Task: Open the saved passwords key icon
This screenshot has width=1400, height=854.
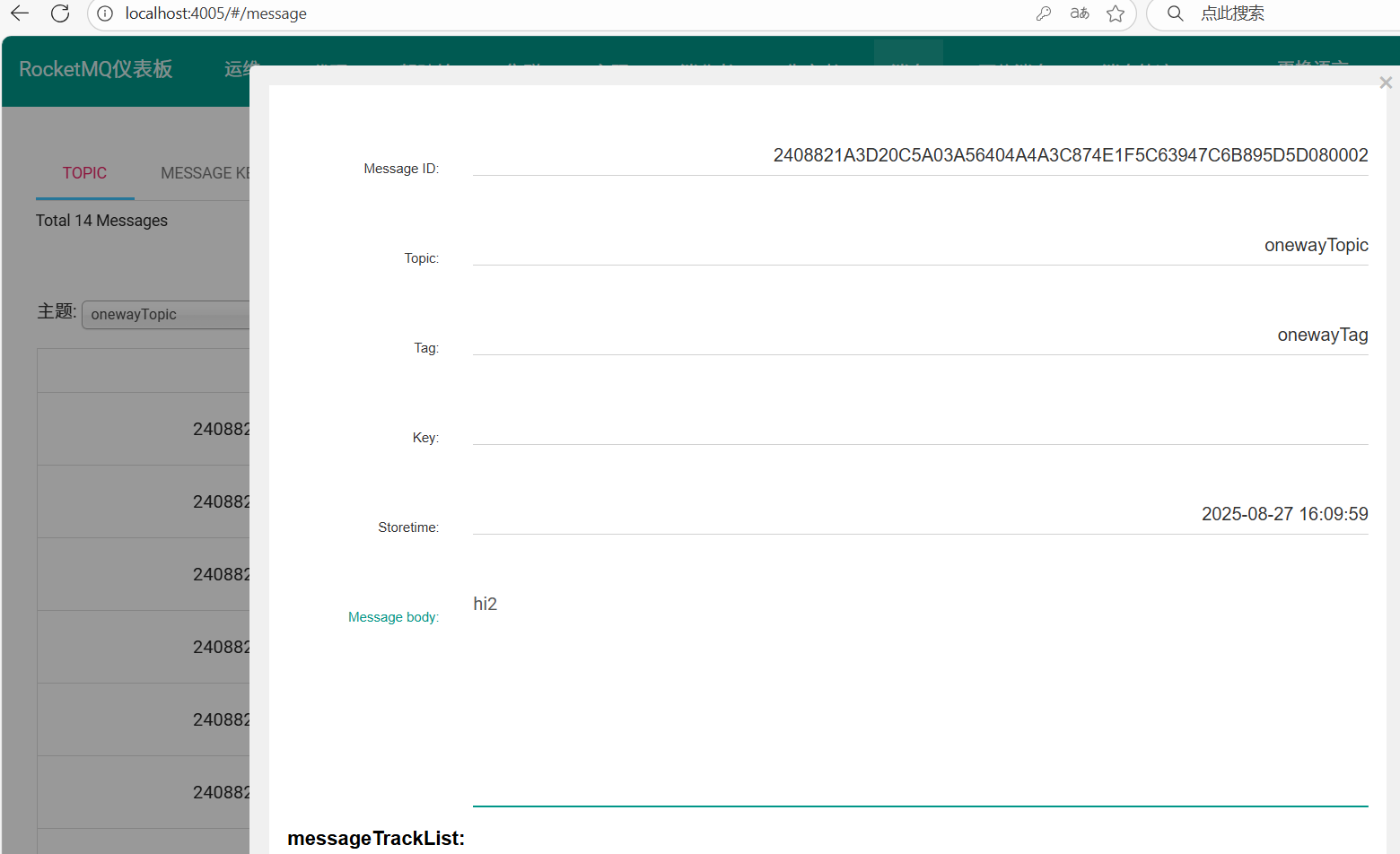Action: 1043,13
